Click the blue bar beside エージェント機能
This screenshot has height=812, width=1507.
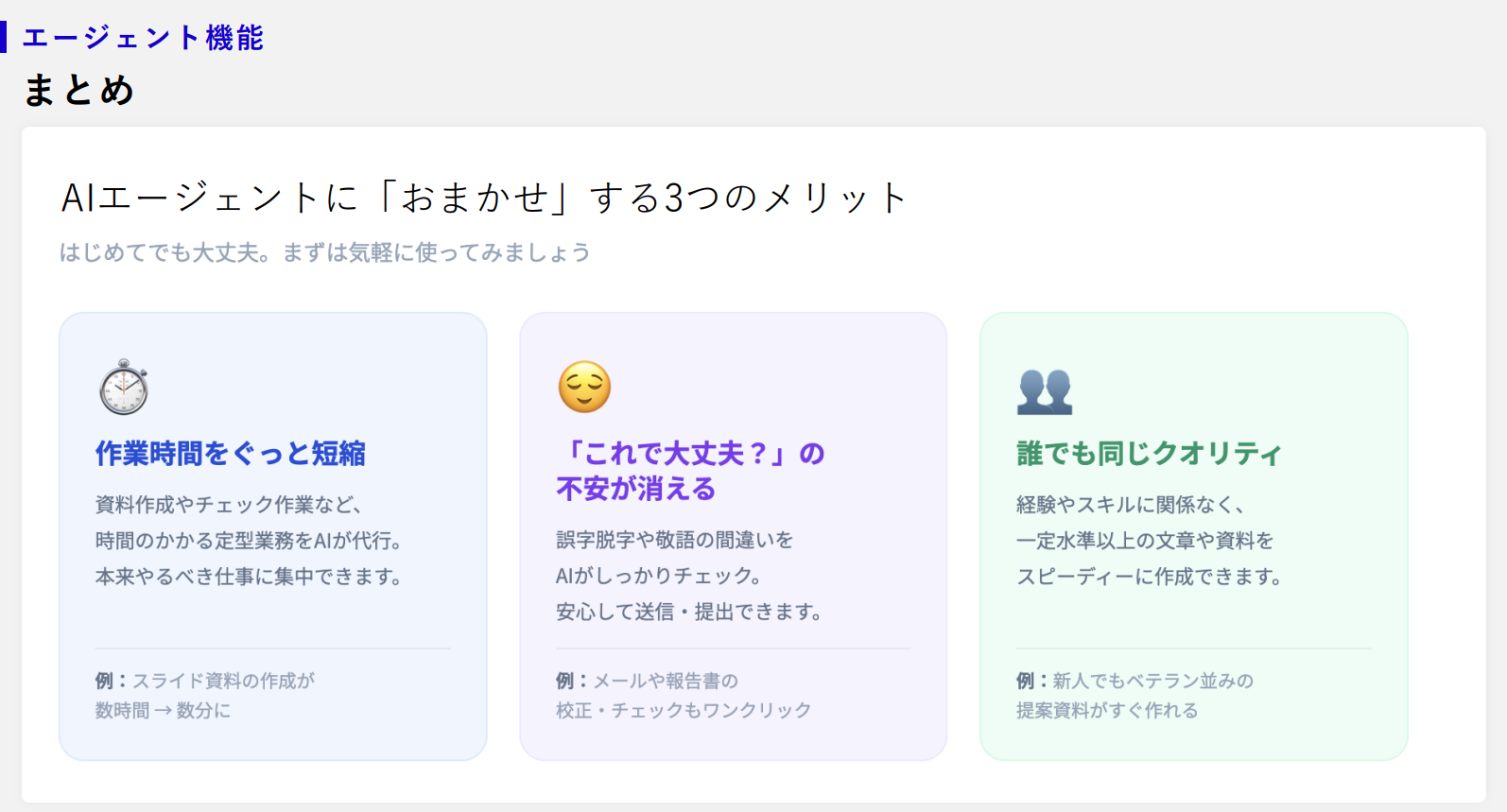click(x=3, y=37)
